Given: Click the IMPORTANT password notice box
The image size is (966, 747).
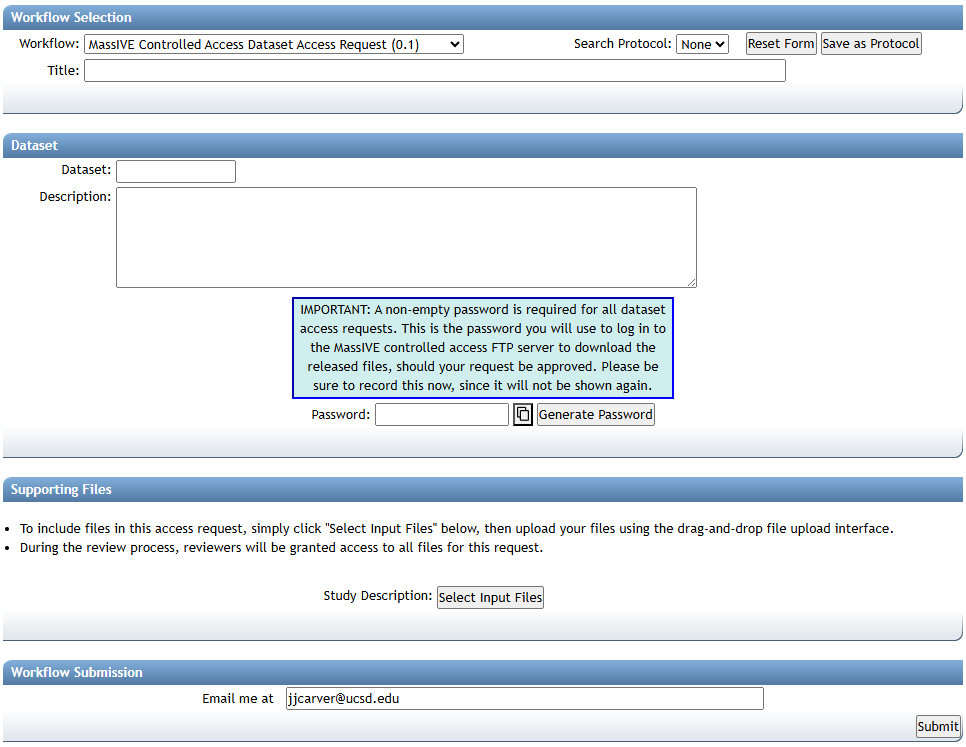Looking at the screenshot, I should 482,348.
